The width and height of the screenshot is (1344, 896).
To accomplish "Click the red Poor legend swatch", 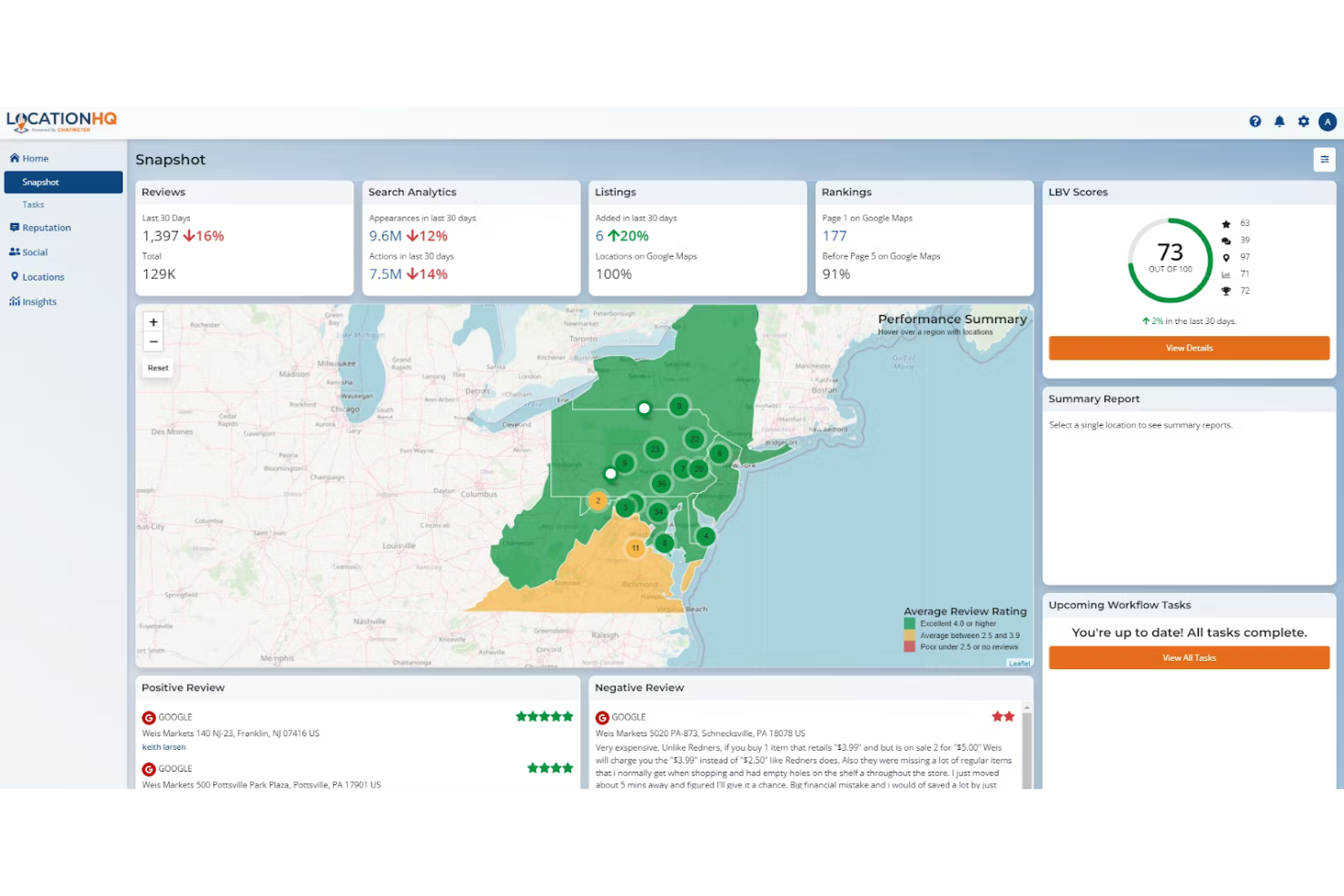I will click(x=909, y=647).
